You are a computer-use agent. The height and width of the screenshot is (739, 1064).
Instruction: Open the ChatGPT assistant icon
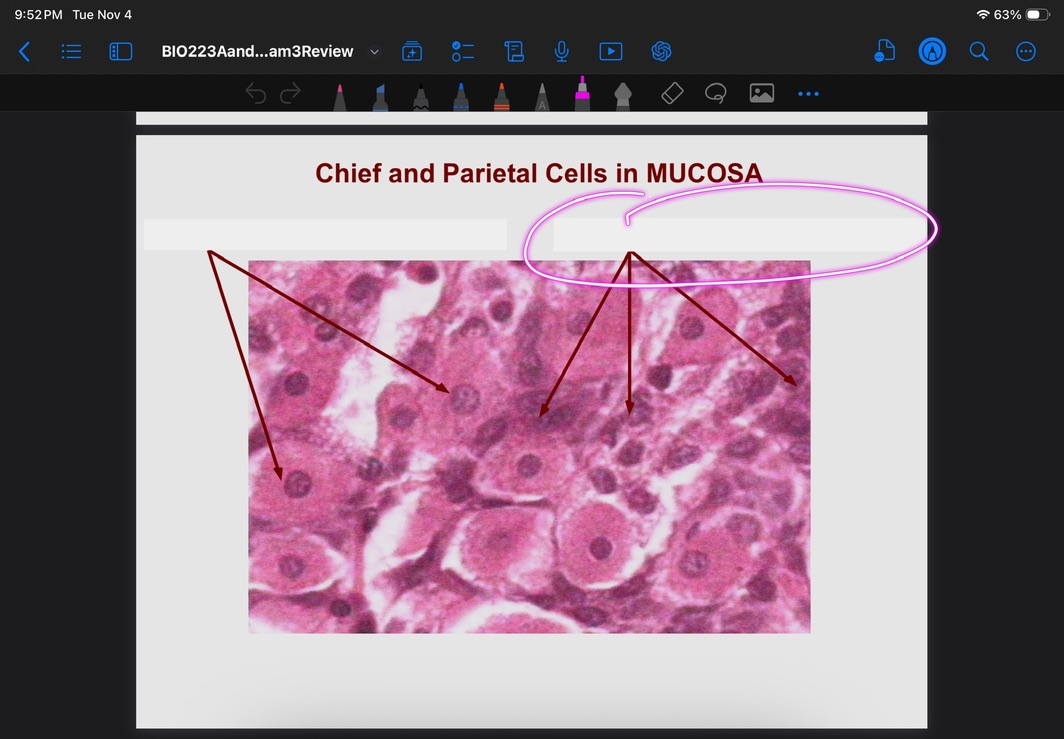coord(661,52)
